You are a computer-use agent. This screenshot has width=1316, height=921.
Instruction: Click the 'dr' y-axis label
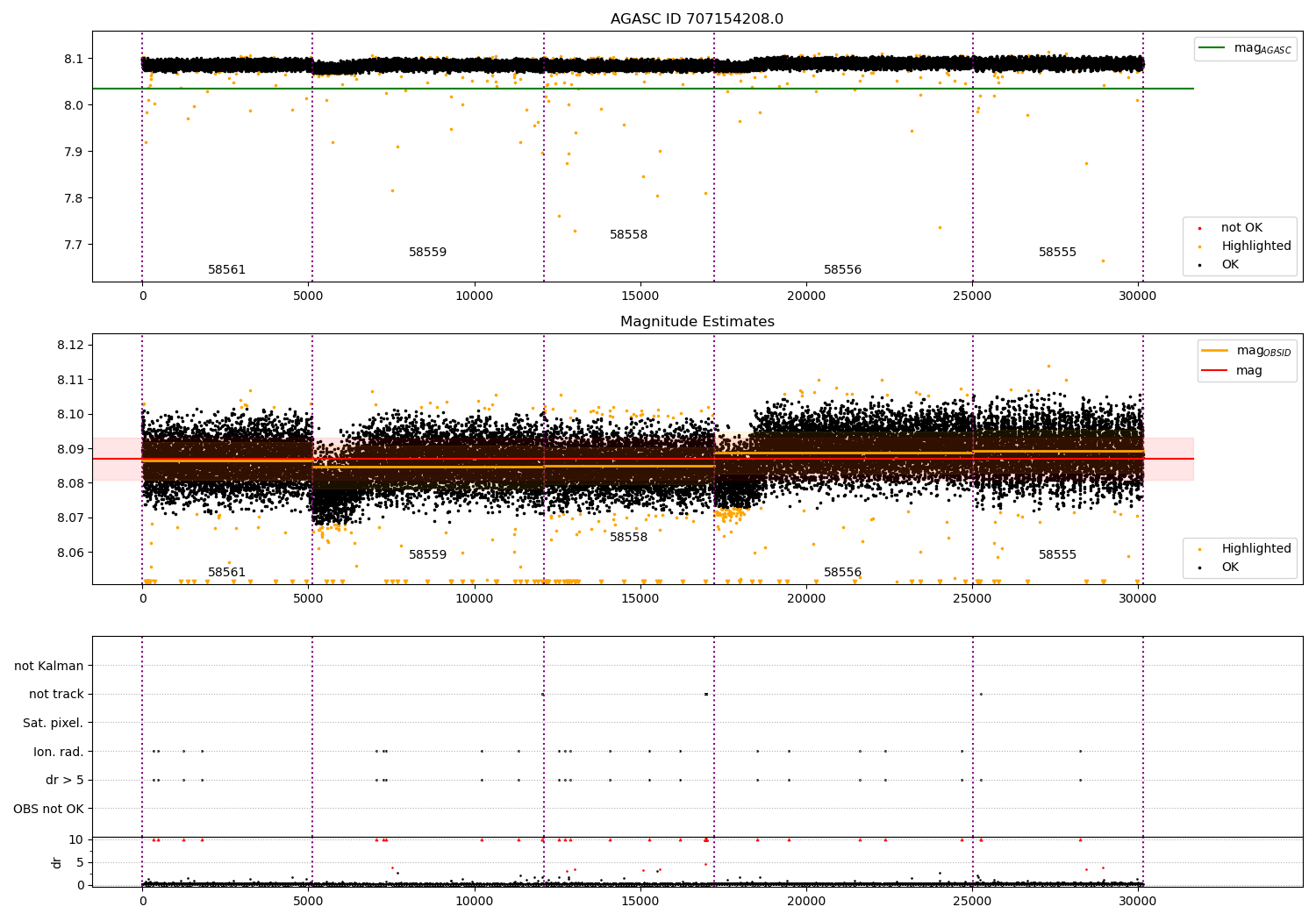coord(57,862)
